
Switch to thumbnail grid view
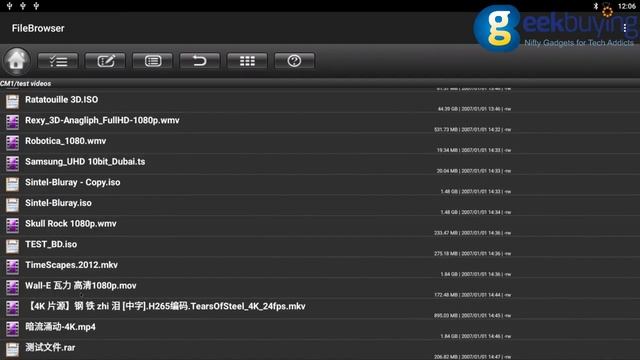coord(247,61)
